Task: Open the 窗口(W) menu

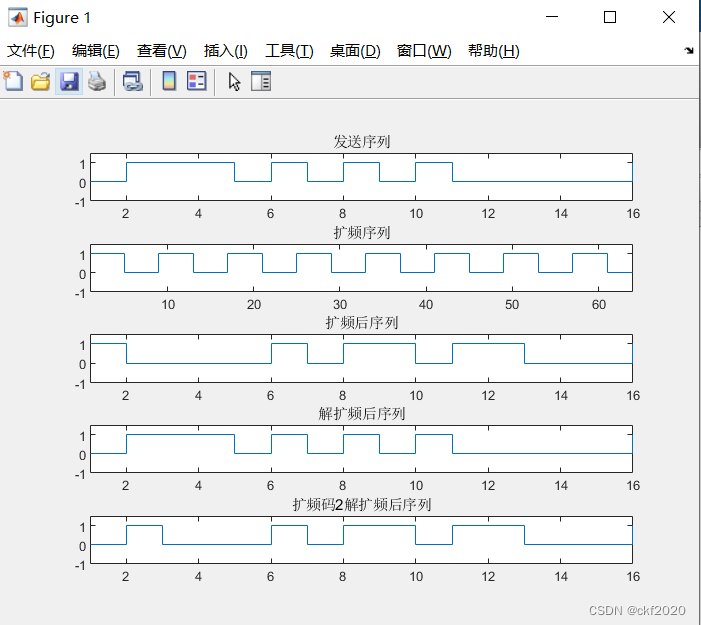Action: 424,51
